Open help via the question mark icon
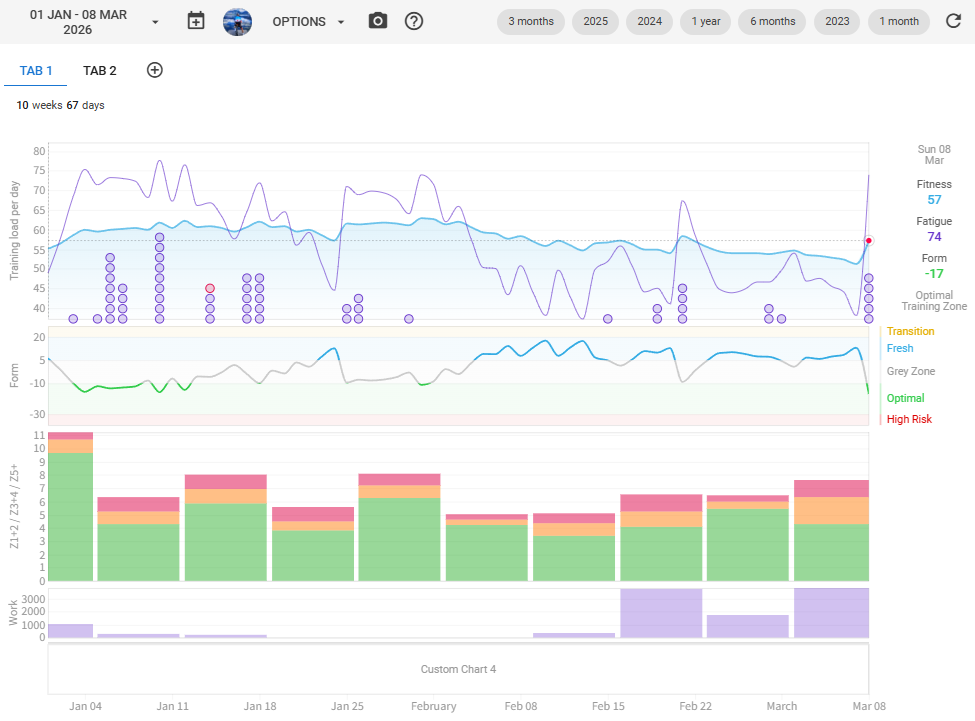The image size is (975, 721). tap(414, 21)
